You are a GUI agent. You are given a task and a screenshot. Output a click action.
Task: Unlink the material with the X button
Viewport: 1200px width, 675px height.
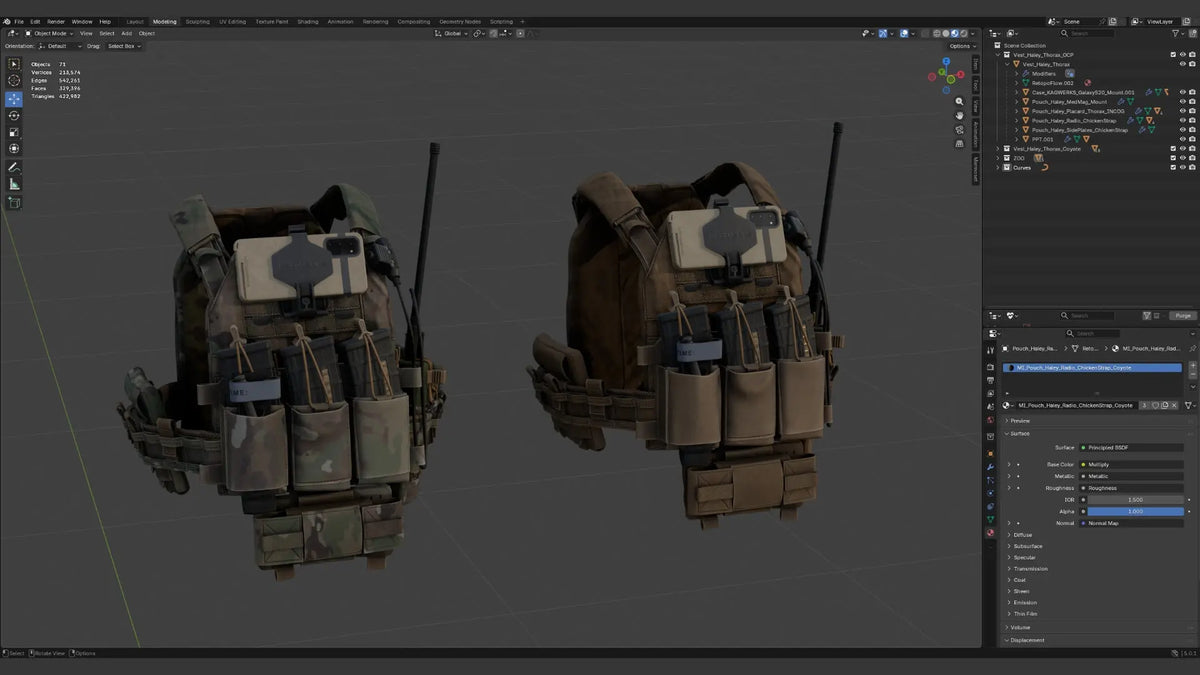click(x=1175, y=405)
